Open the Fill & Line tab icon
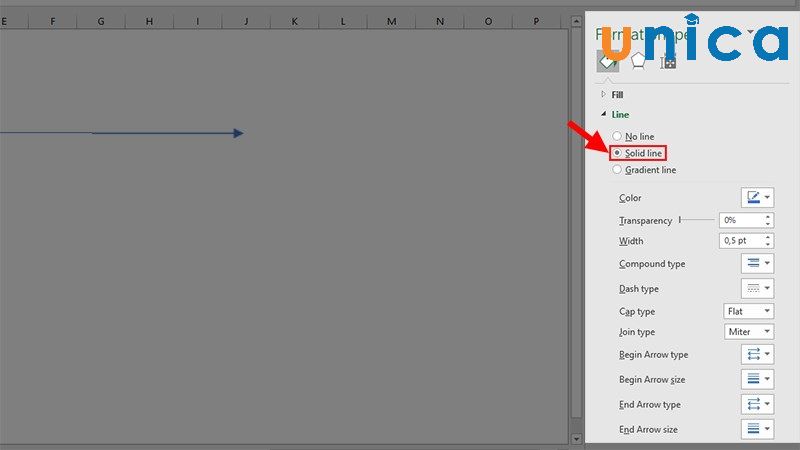The image size is (800, 450). 608,61
